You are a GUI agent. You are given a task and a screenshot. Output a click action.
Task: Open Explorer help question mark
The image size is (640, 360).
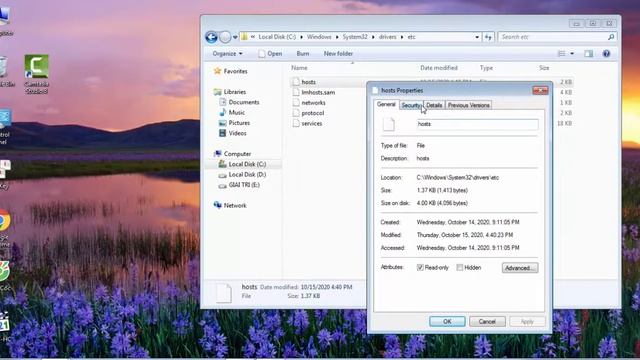pyautogui.click(x=606, y=54)
